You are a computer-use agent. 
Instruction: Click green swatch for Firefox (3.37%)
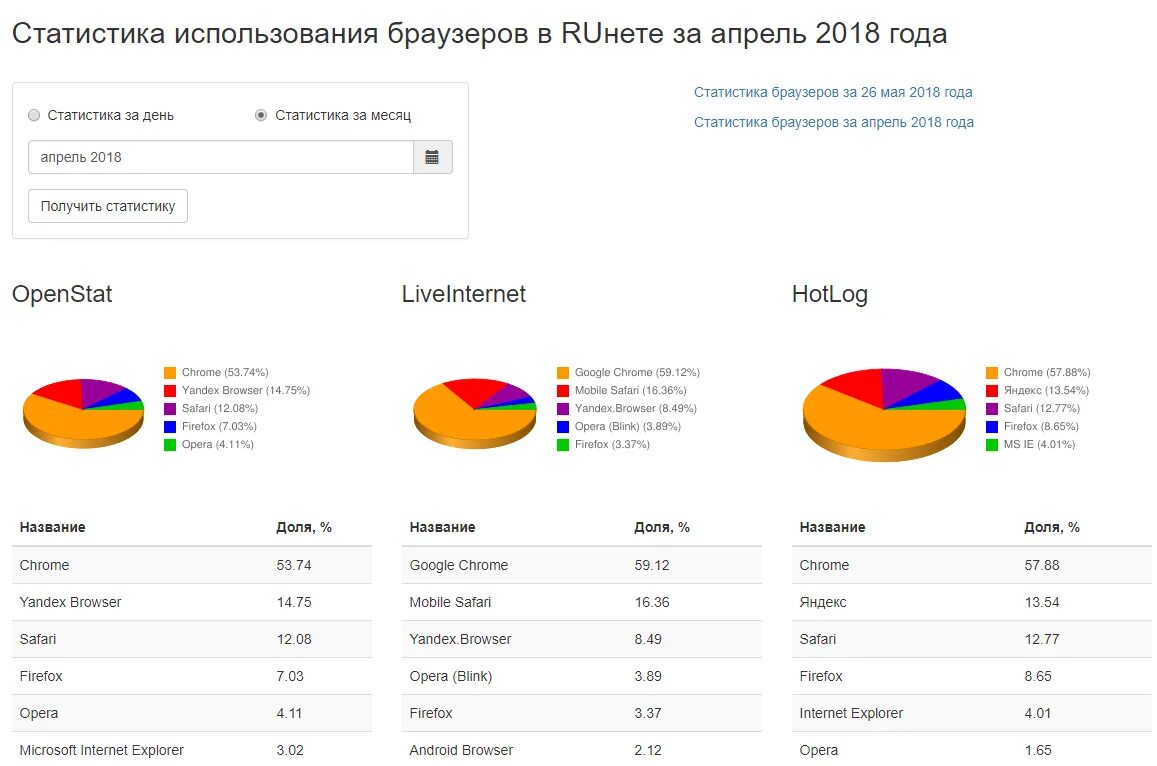click(563, 445)
